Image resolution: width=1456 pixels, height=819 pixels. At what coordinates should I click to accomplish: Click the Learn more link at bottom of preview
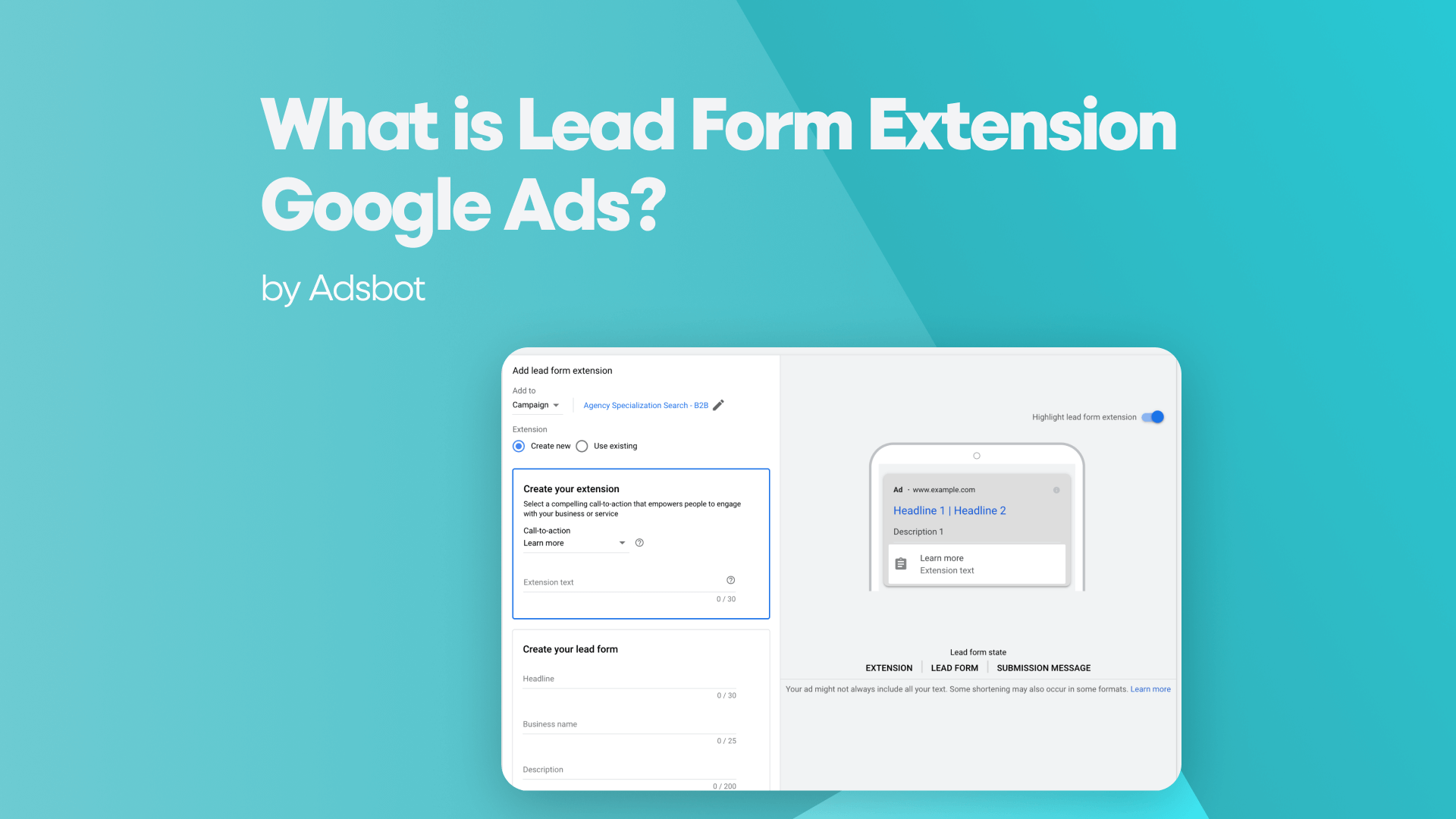(1150, 689)
